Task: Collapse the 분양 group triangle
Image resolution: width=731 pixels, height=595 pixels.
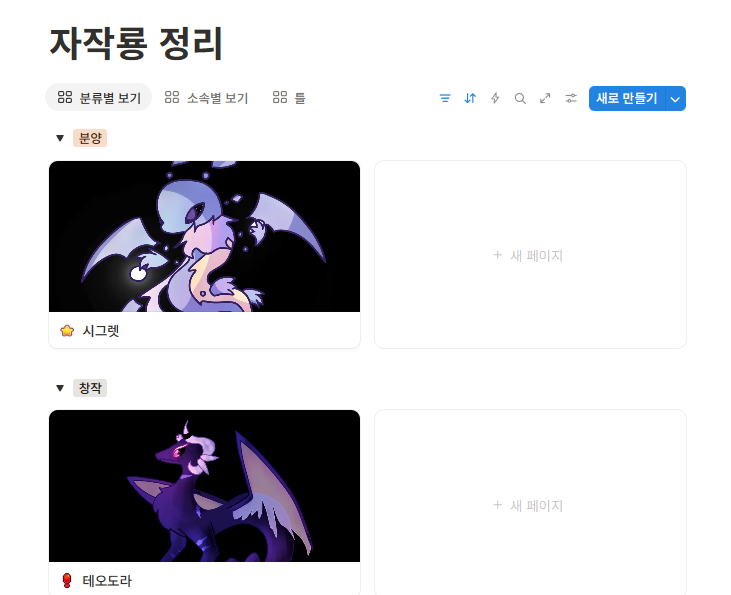Action: tap(60, 138)
